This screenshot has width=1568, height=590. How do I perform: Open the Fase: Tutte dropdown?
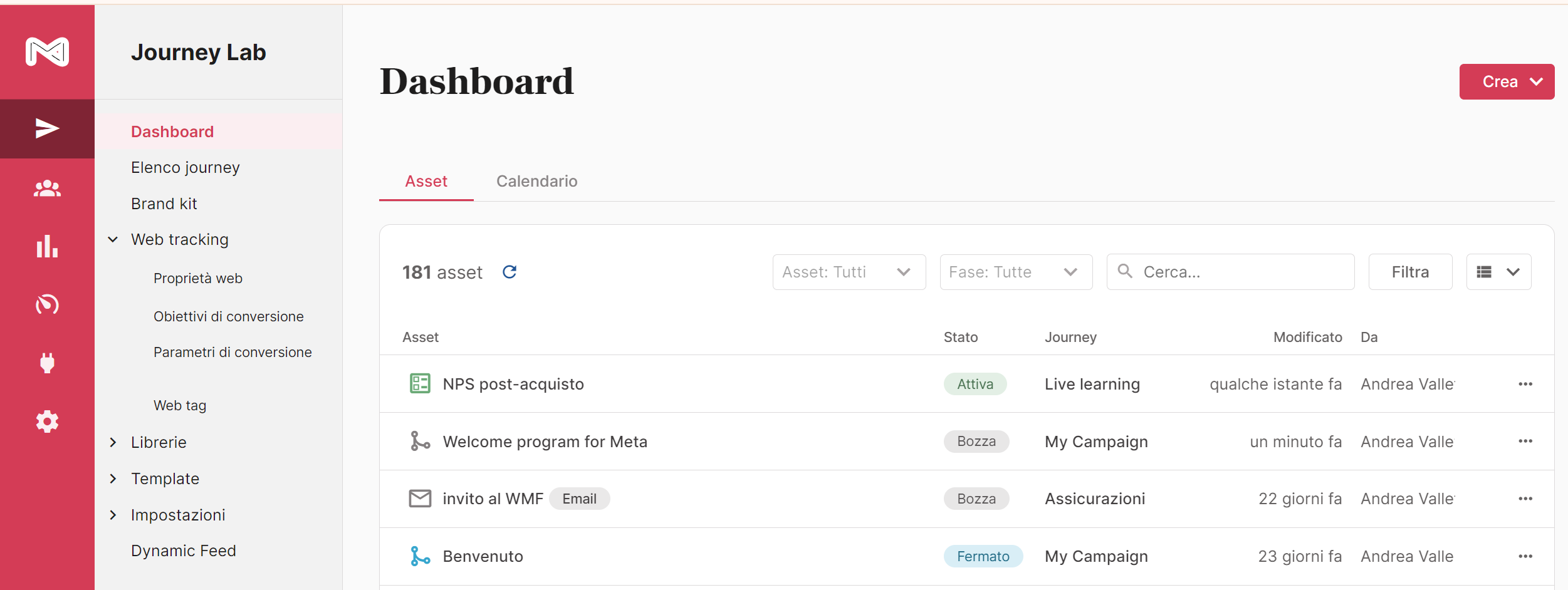point(1016,272)
